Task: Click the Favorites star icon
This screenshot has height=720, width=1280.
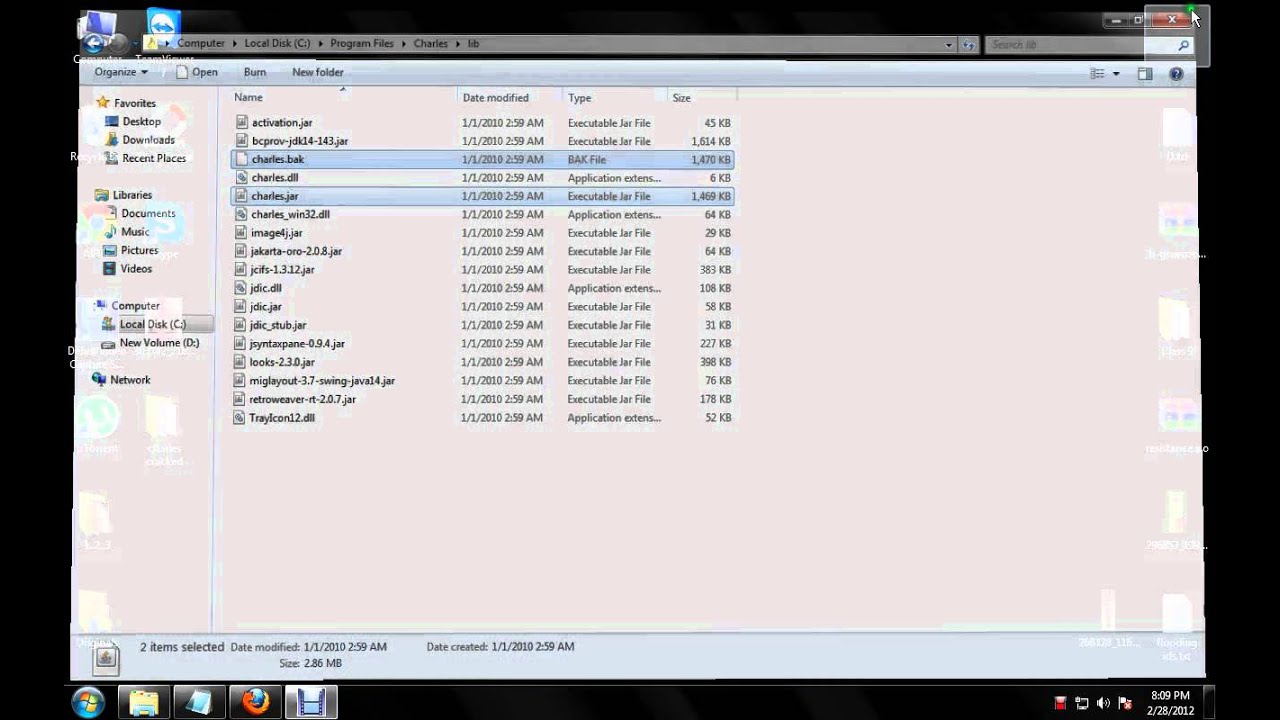Action: click(x=102, y=103)
